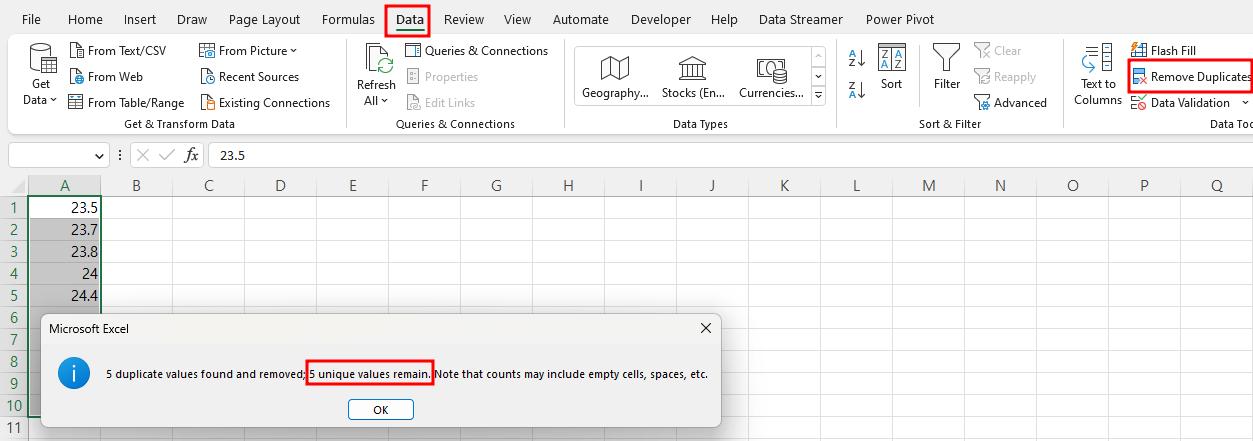1253x441 pixels.
Task: Expand the Data Validation dropdown arrow
Action: click(1245, 102)
